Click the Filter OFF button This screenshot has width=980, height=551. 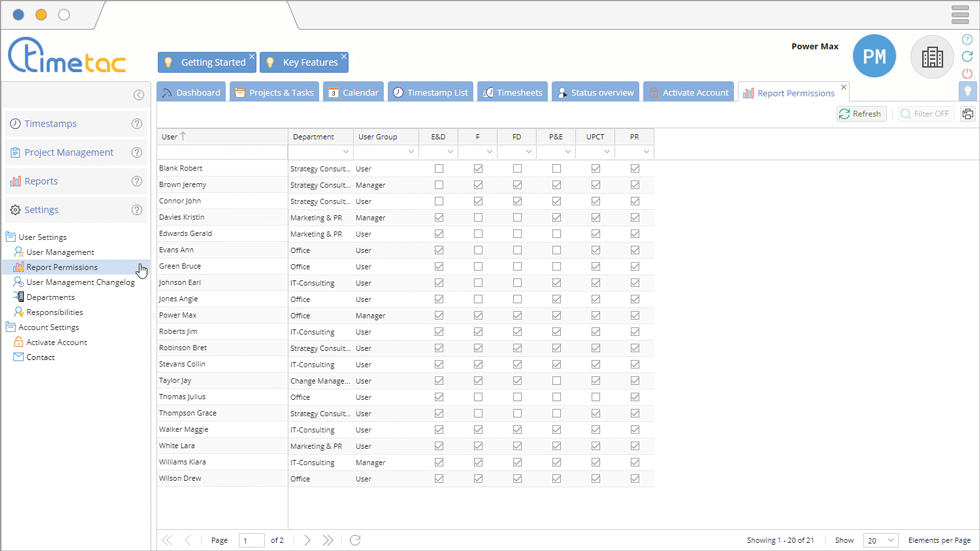(926, 114)
